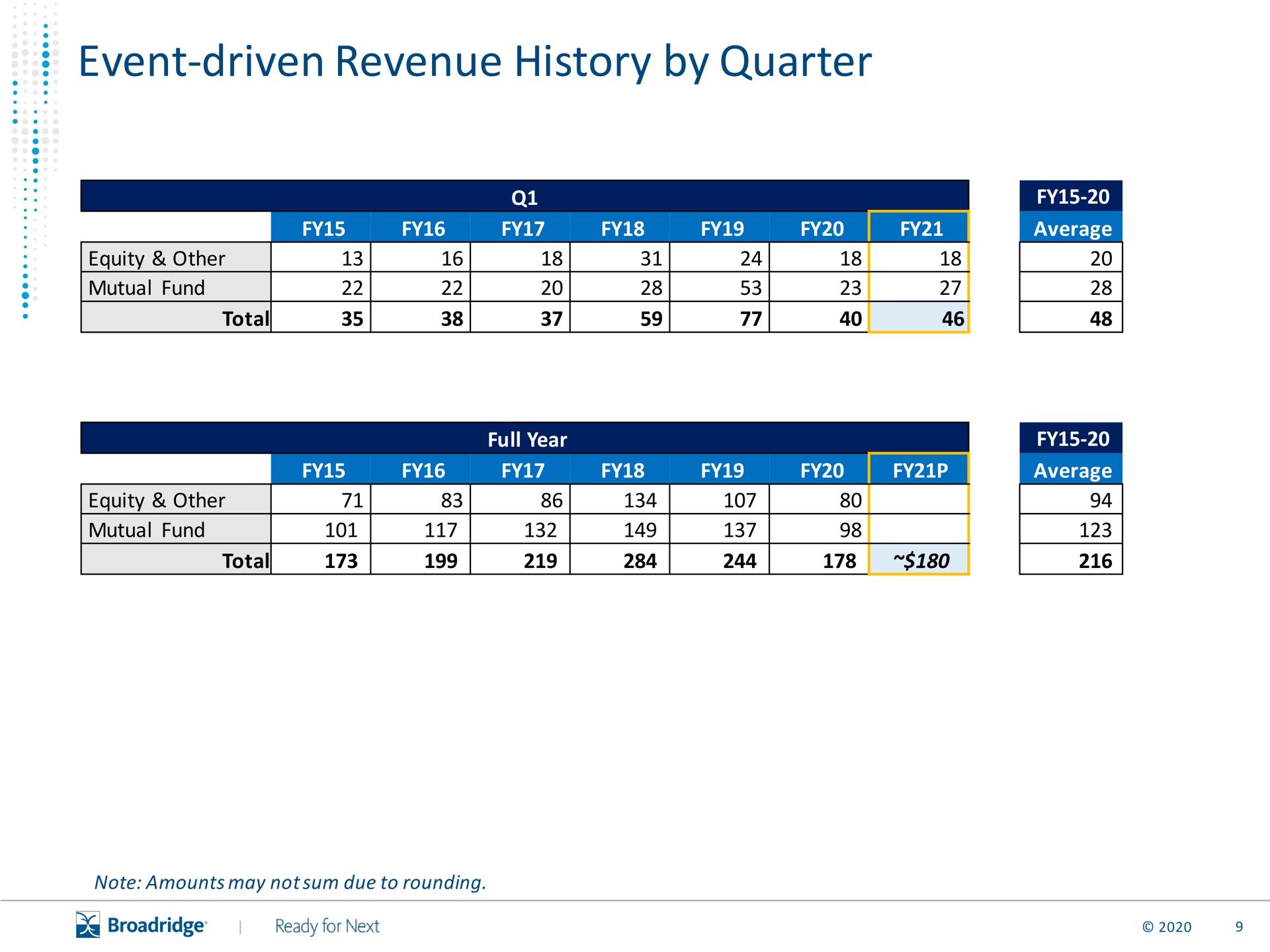Click Full Year average total 216

1071,560
